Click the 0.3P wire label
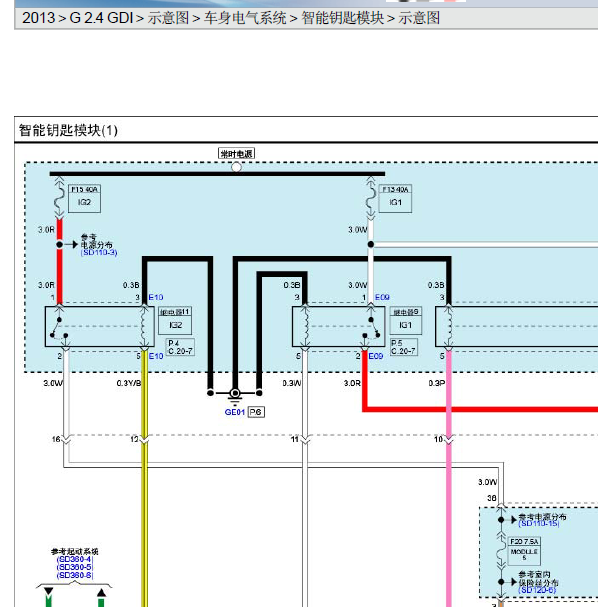The width and height of the screenshot is (598, 607). [x=436, y=383]
